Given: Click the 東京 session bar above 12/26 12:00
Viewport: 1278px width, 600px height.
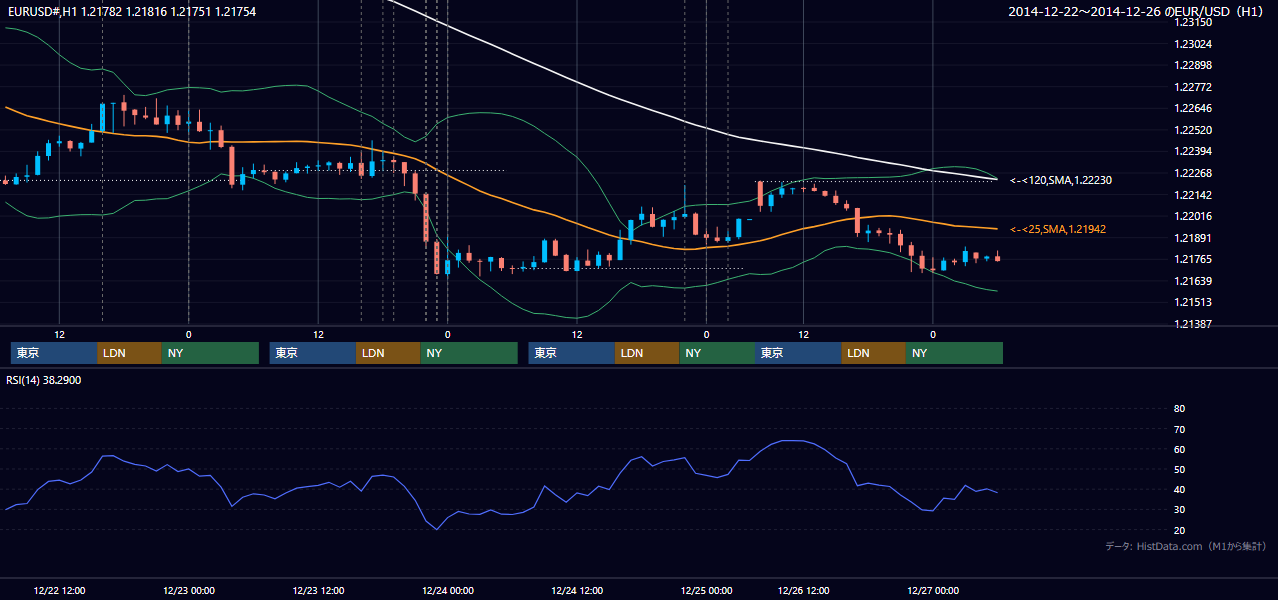Looking at the screenshot, I should tap(798, 353).
